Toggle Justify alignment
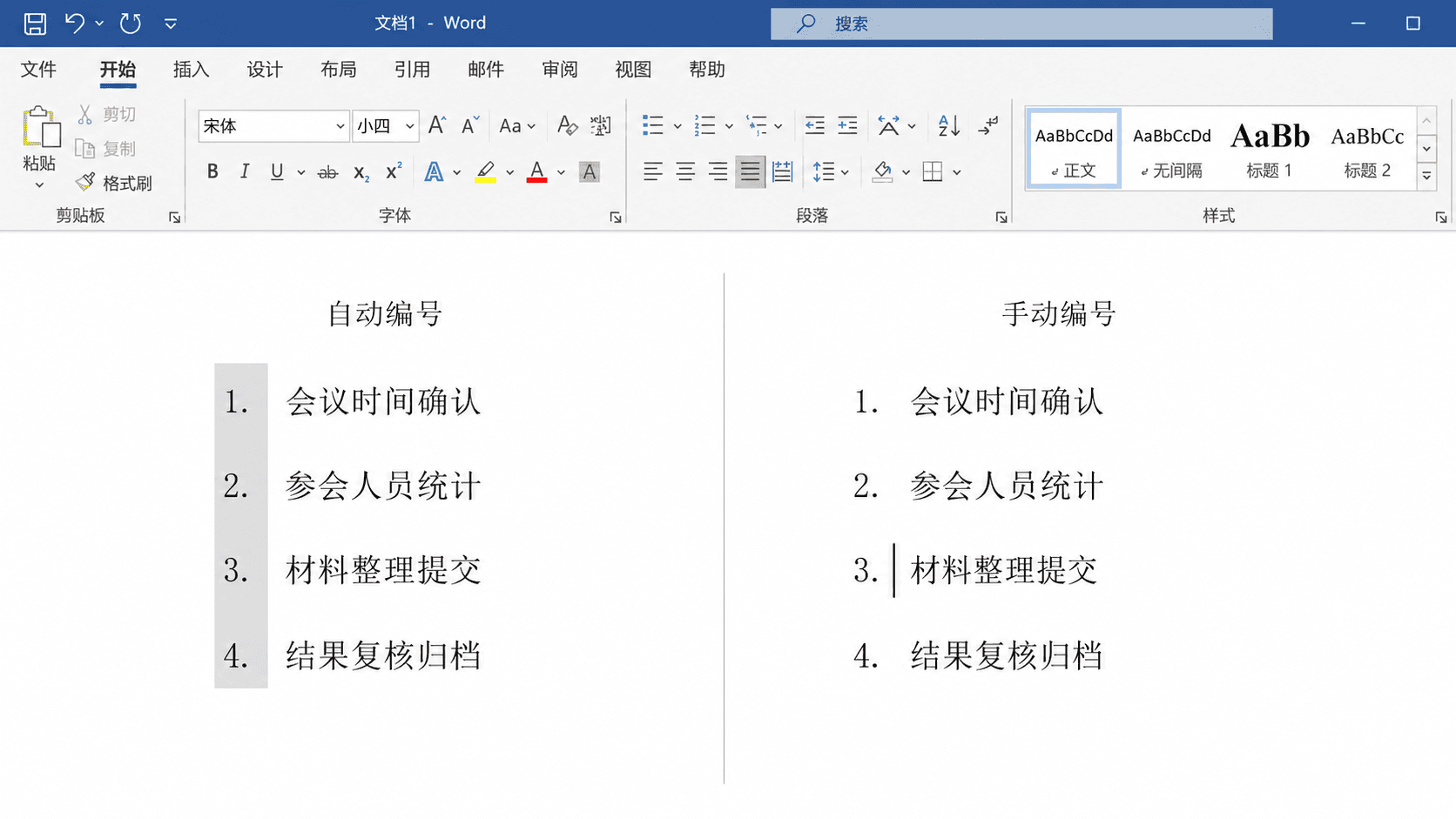The height and width of the screenshot is (819, 1456). coord(750,172)
